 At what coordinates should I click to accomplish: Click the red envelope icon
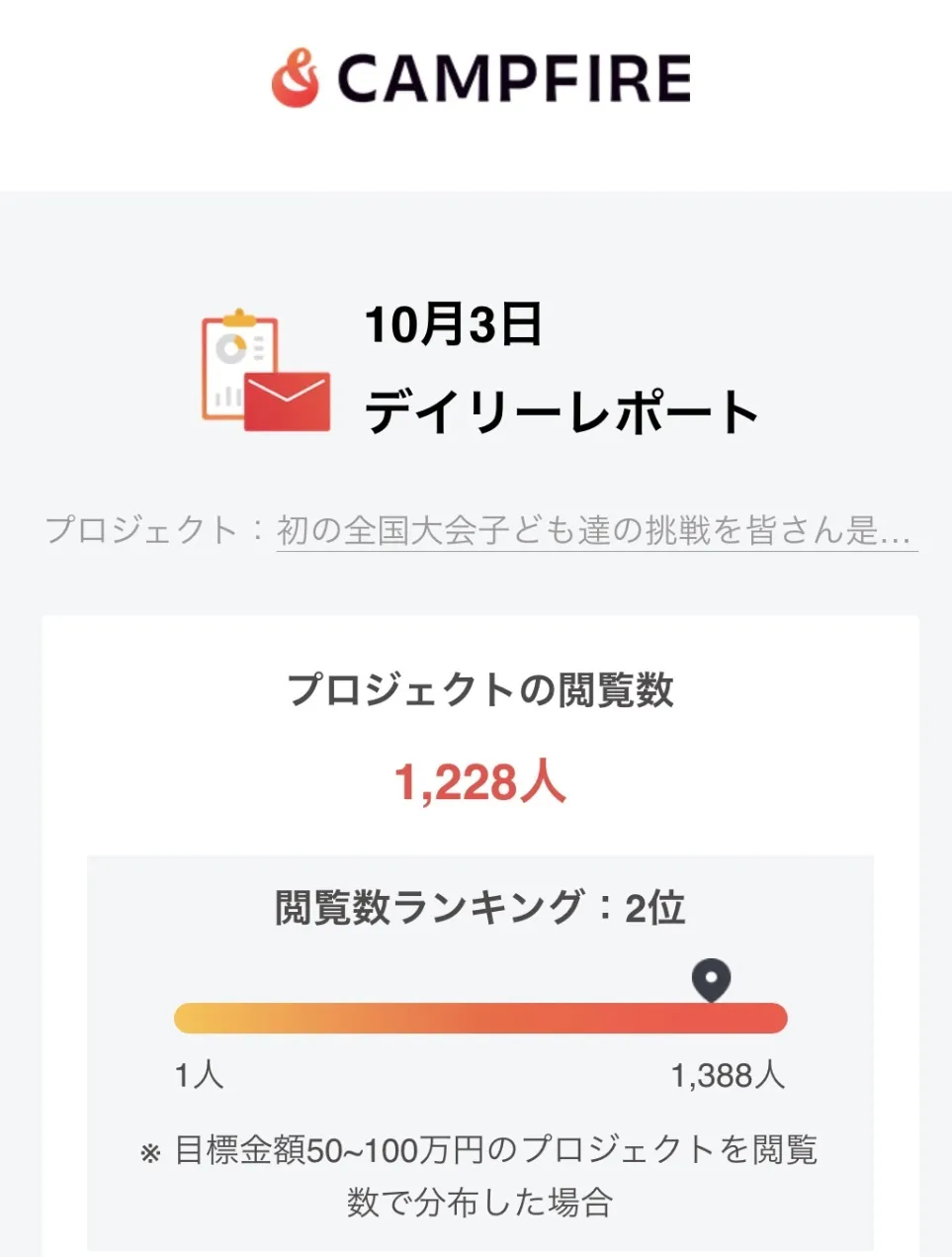[x=287, y=402]
